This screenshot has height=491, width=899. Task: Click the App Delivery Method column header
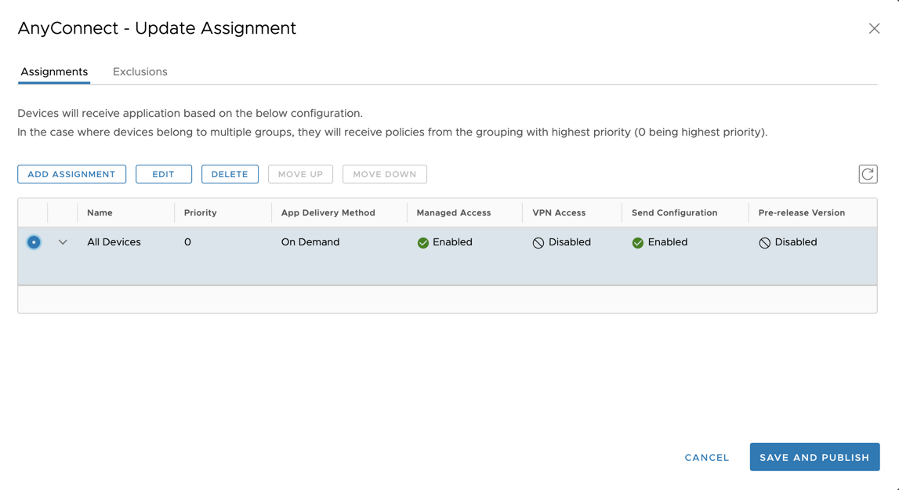(328, 212)
